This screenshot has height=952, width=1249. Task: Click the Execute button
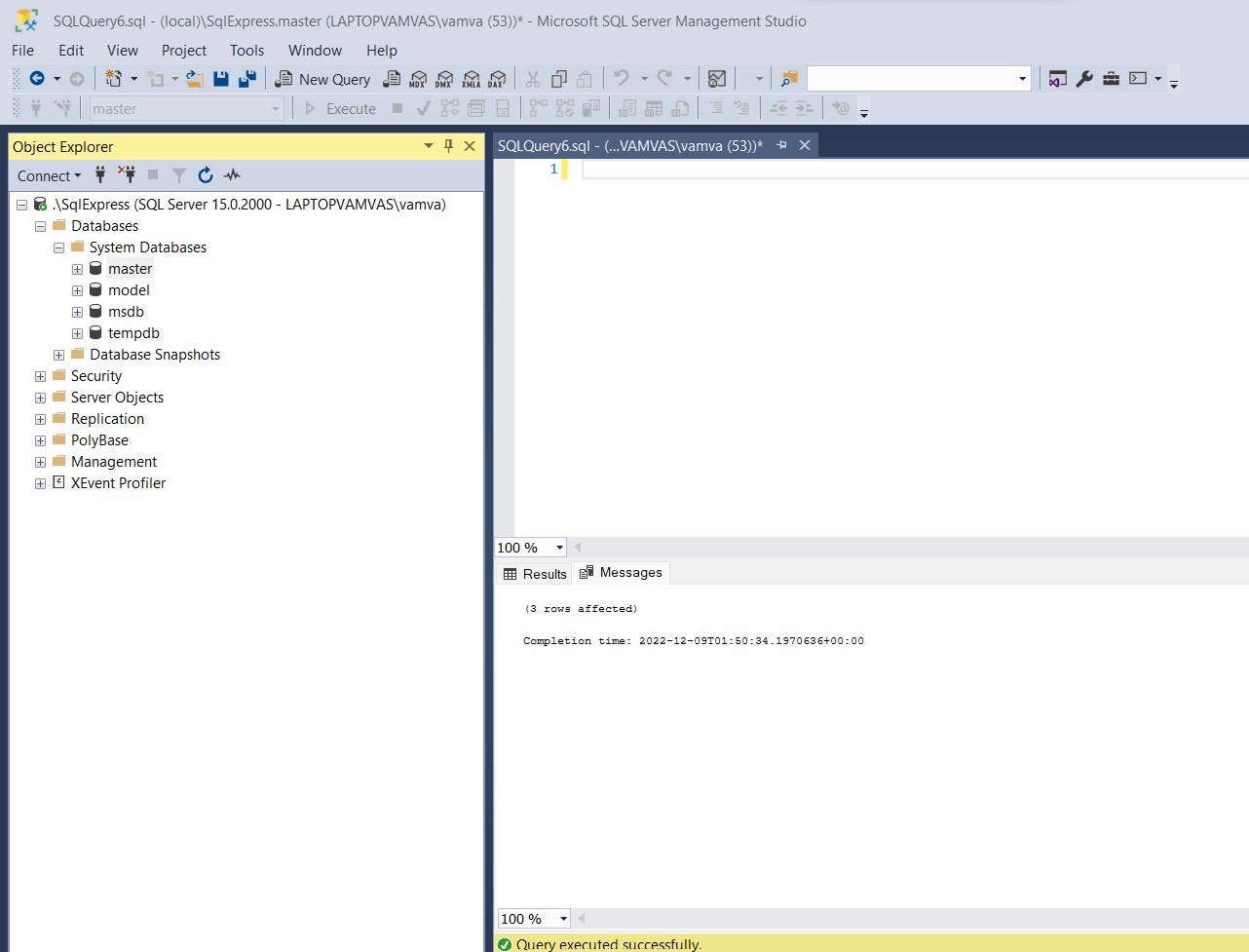(339, 108)
